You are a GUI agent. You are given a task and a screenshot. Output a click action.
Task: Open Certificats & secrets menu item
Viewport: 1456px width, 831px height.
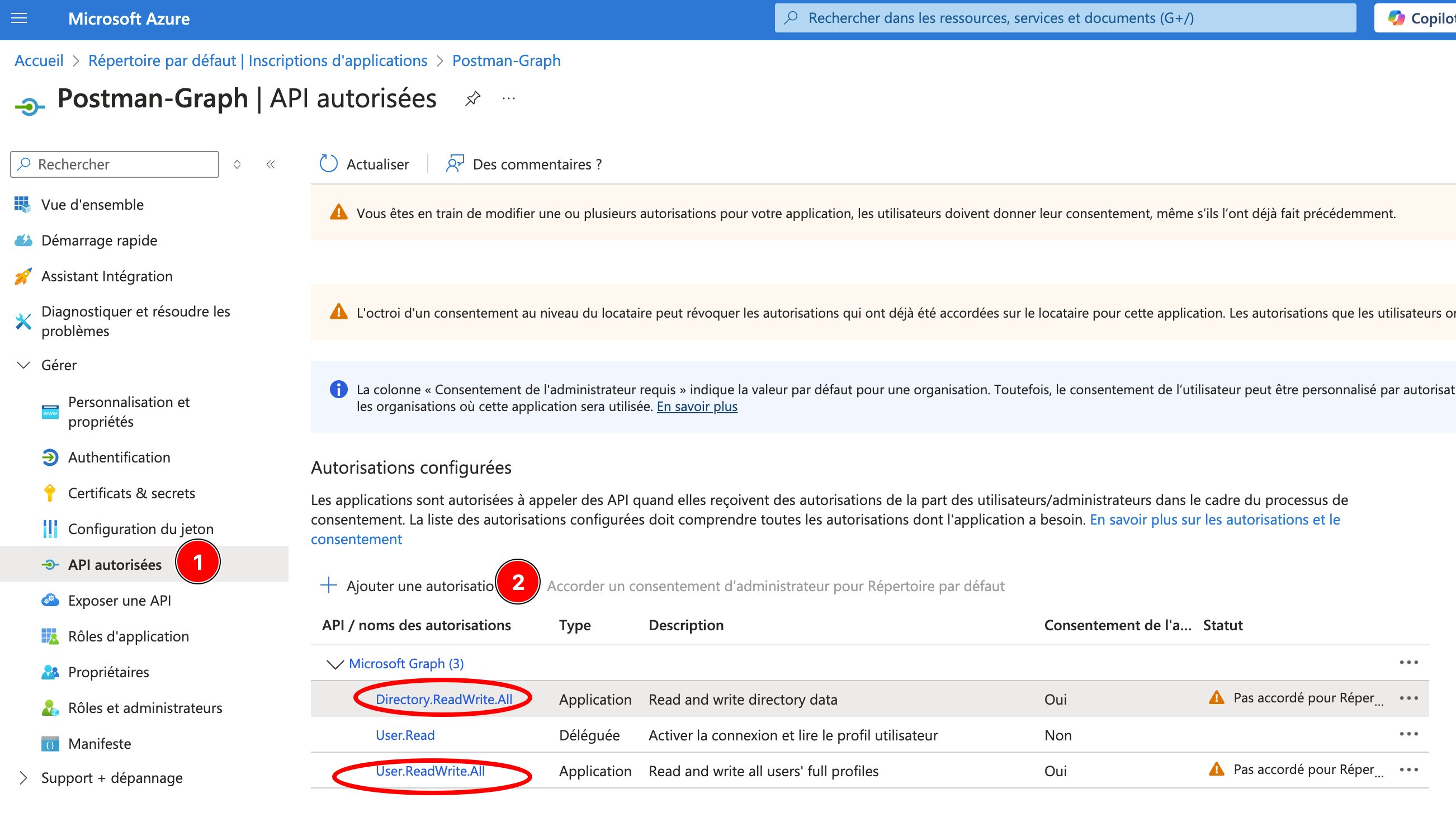pyautogui.click(x=131, y=493)
